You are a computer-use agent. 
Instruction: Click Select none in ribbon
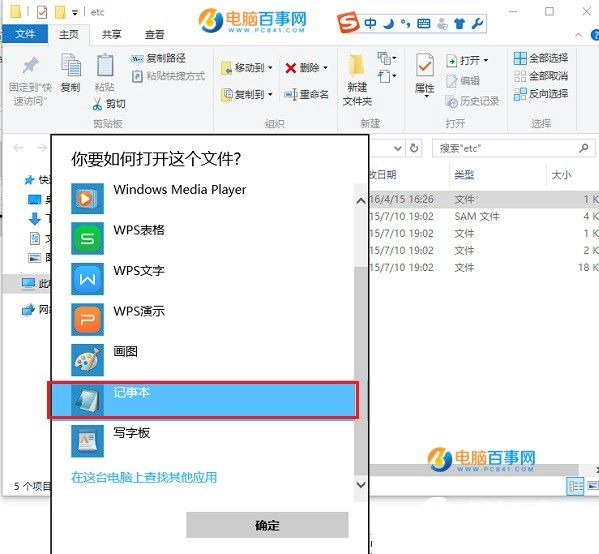coord(541,76)
